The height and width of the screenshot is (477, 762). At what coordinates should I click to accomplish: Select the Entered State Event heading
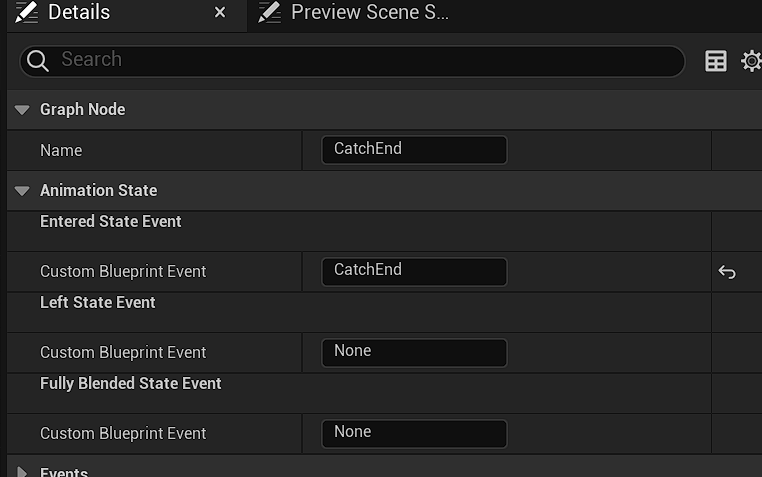click(111, 221)
